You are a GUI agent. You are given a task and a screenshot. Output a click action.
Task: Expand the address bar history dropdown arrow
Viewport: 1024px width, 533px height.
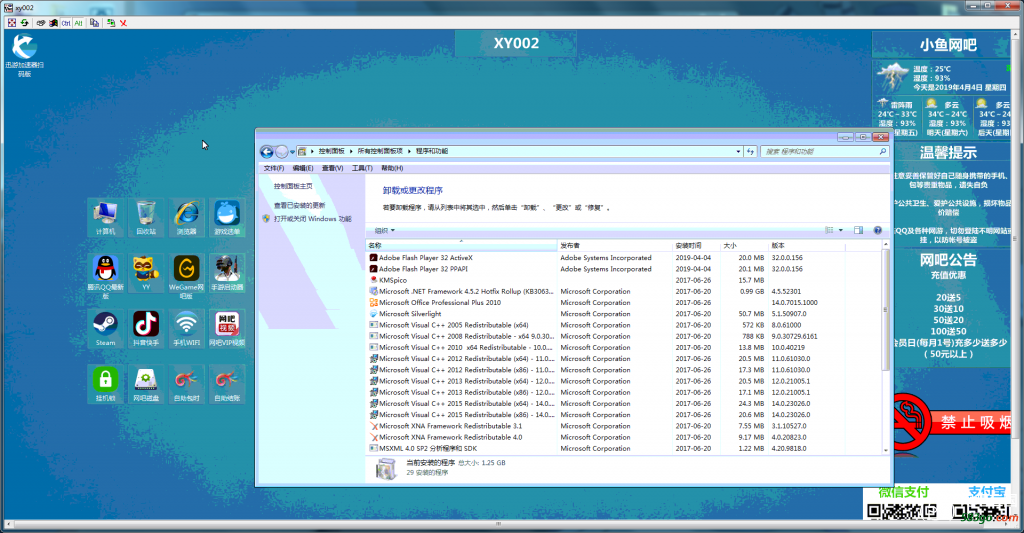739,152
